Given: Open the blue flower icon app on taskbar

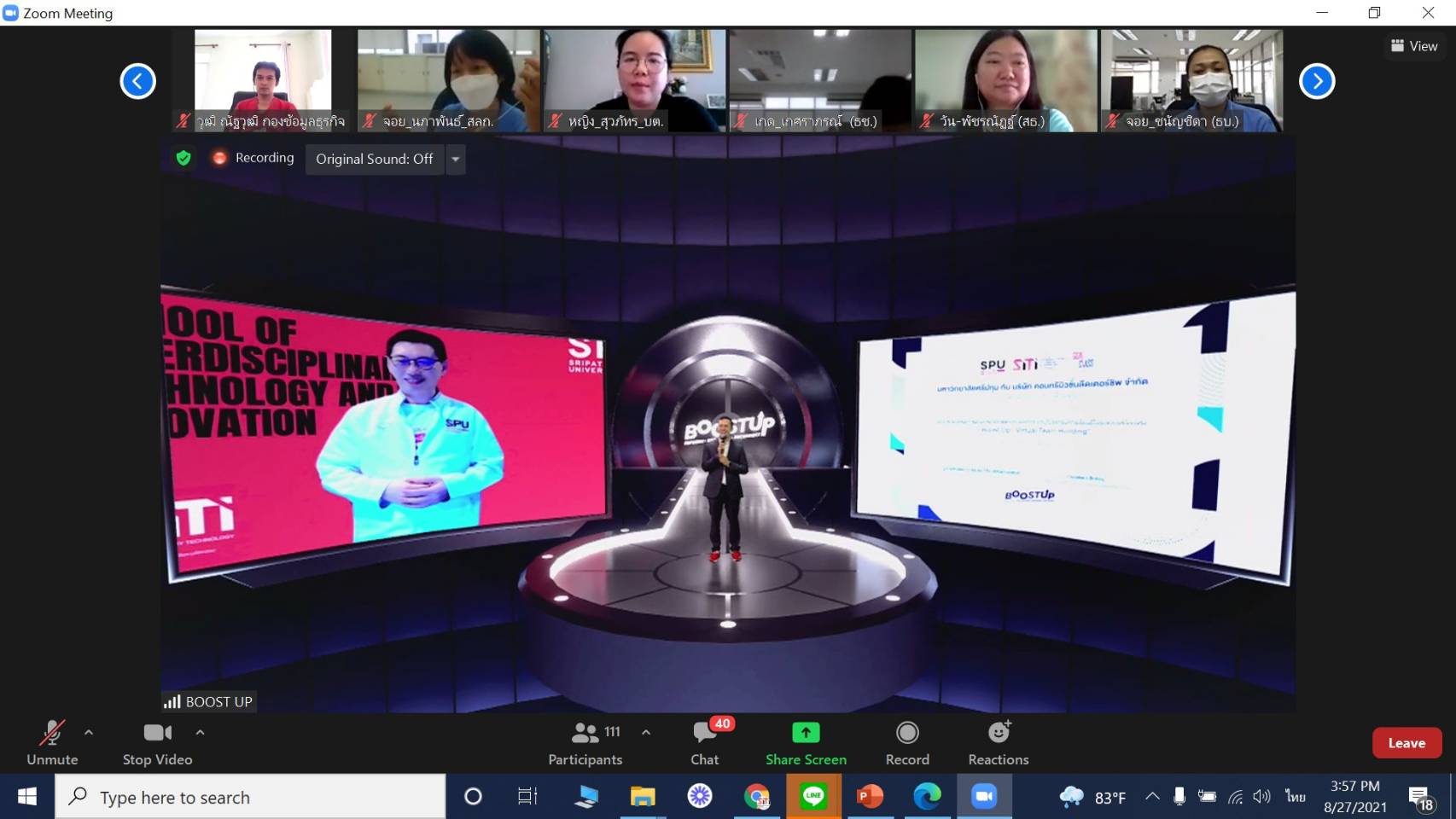Looking at the screenshot, I should pos(700,797).
